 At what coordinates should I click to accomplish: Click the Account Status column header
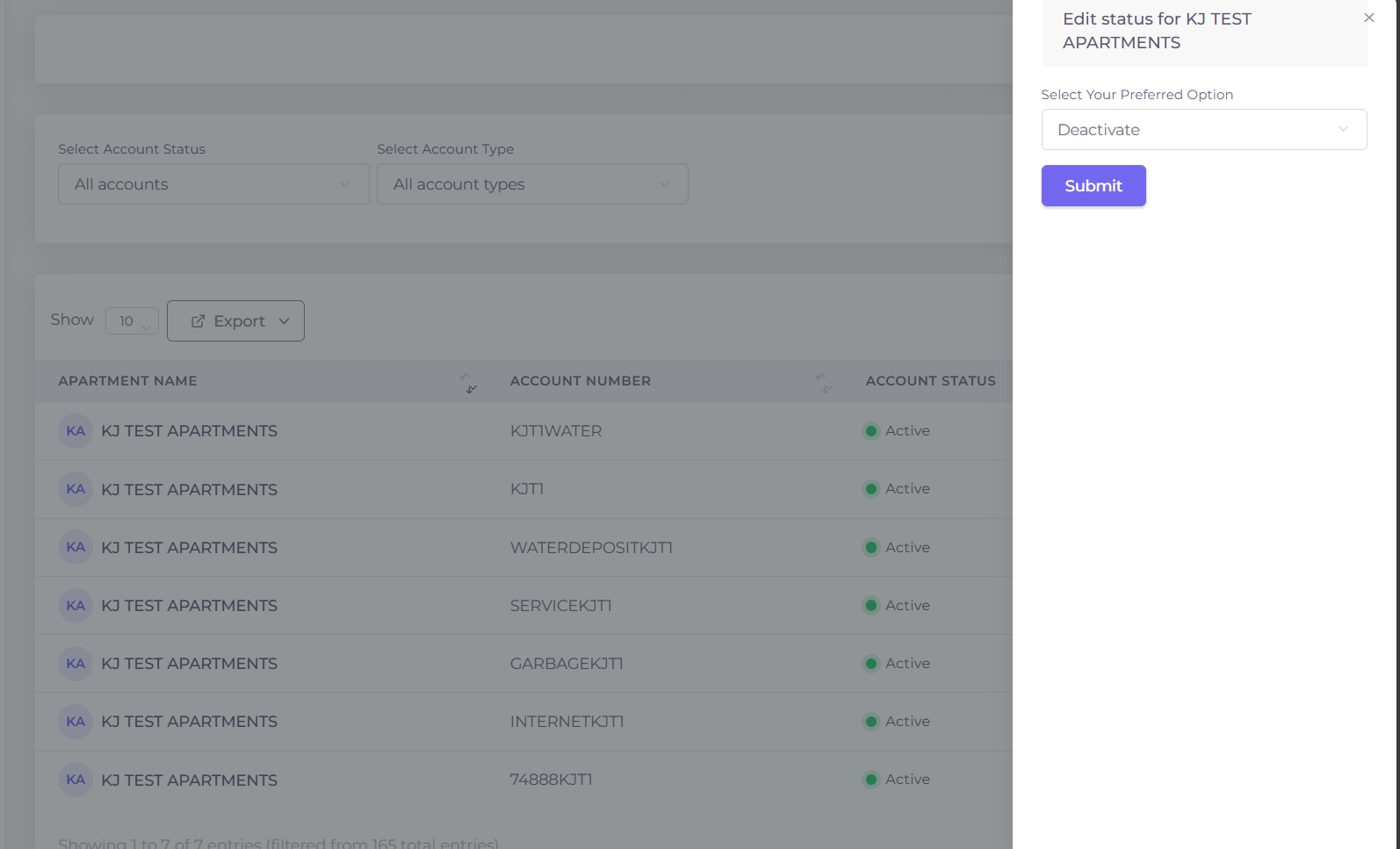pyautogui.click(x=930, y=381)
